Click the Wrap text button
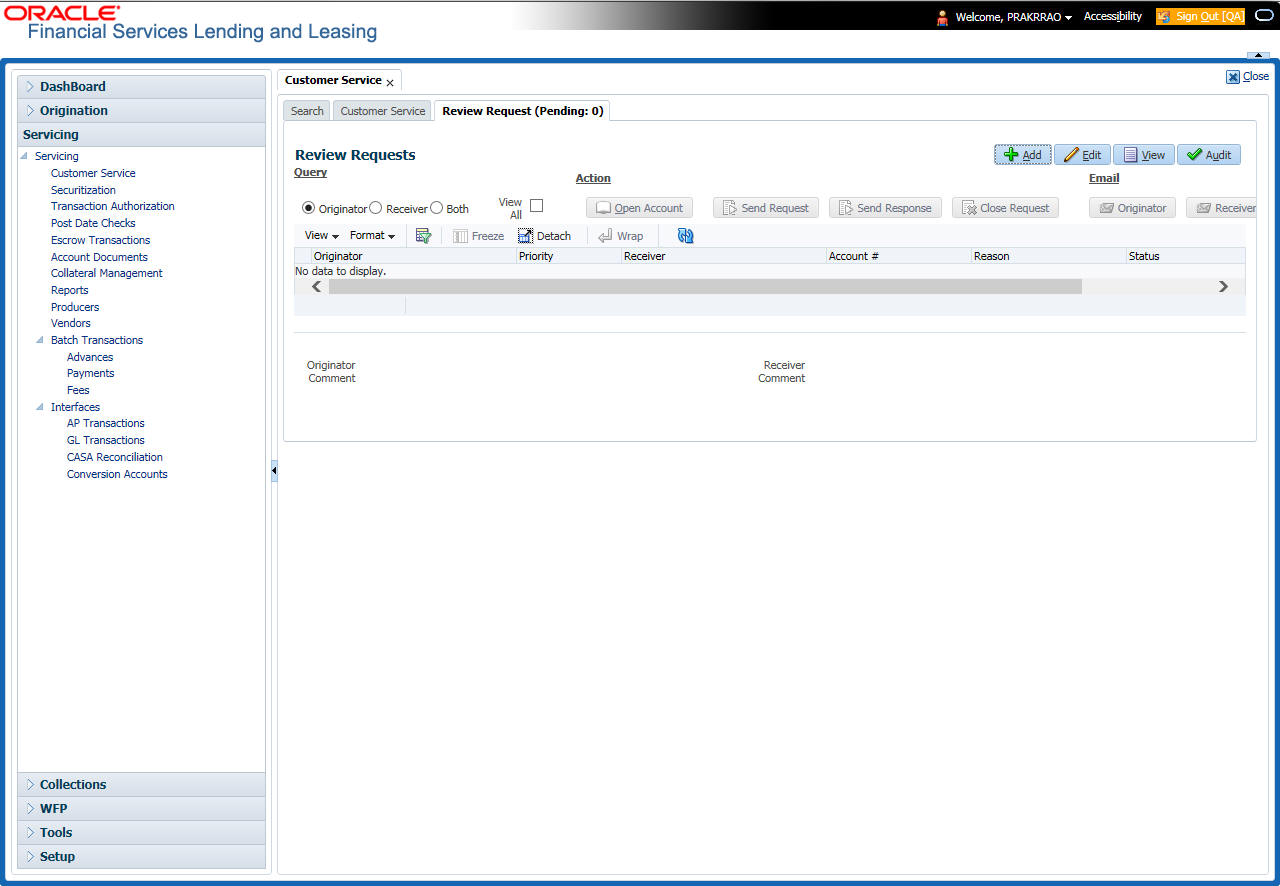The width and height of the screenshot is (1280, 886). [621, 236]
